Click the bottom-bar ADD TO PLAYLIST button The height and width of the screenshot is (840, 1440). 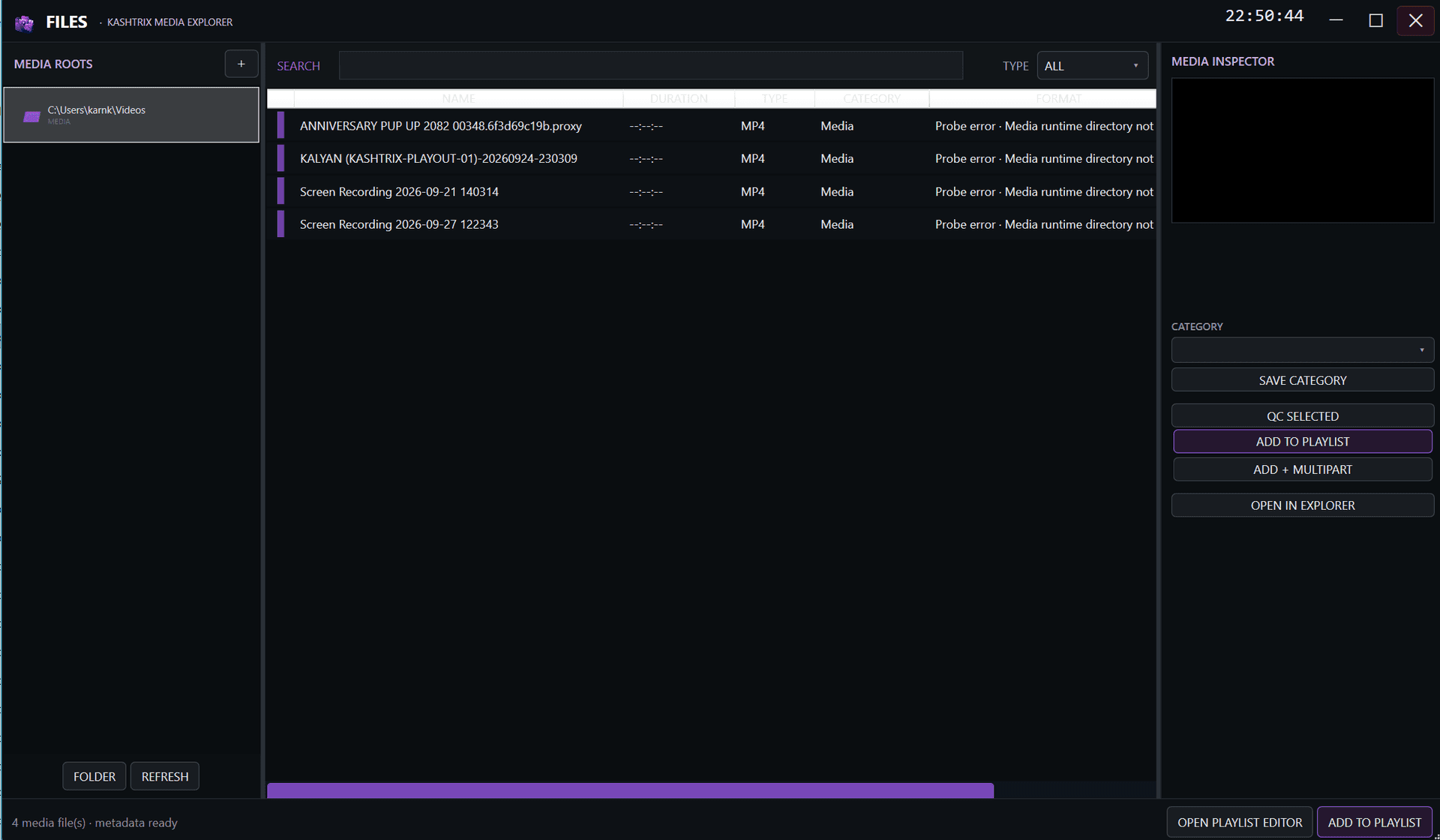click(1374, 823)
